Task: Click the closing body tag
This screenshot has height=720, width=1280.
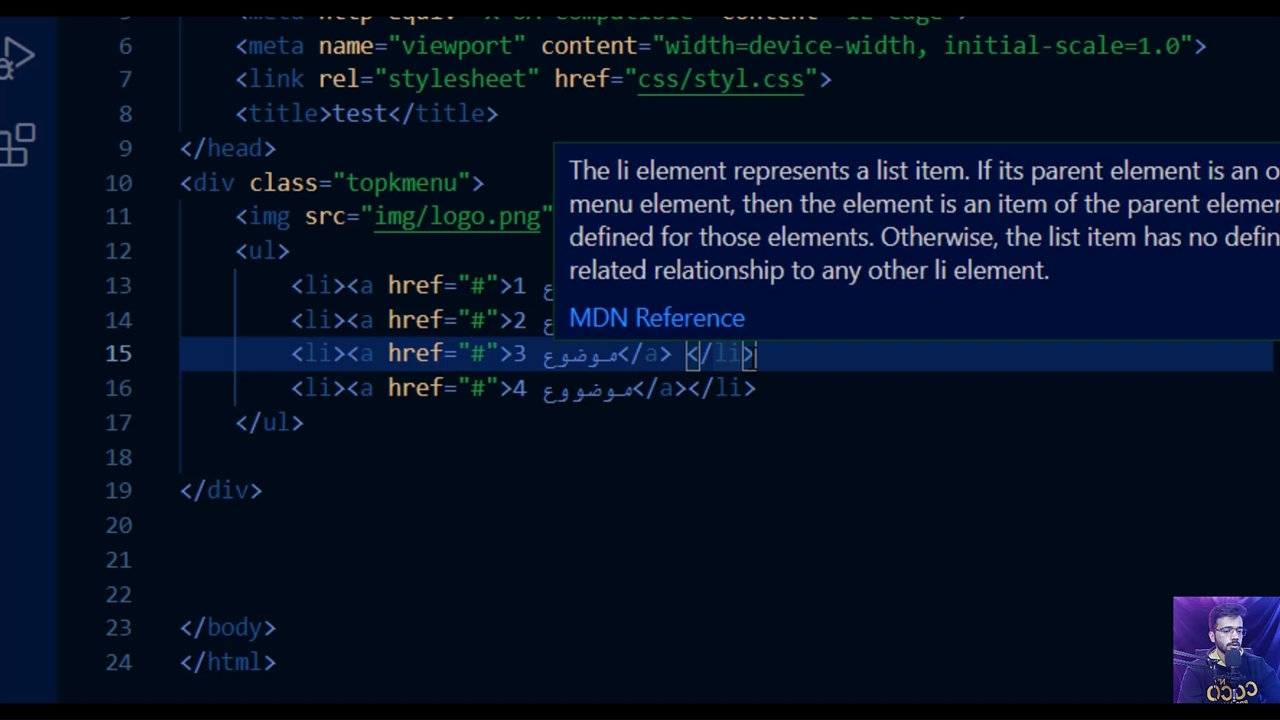Action: (x=228, y=628)
